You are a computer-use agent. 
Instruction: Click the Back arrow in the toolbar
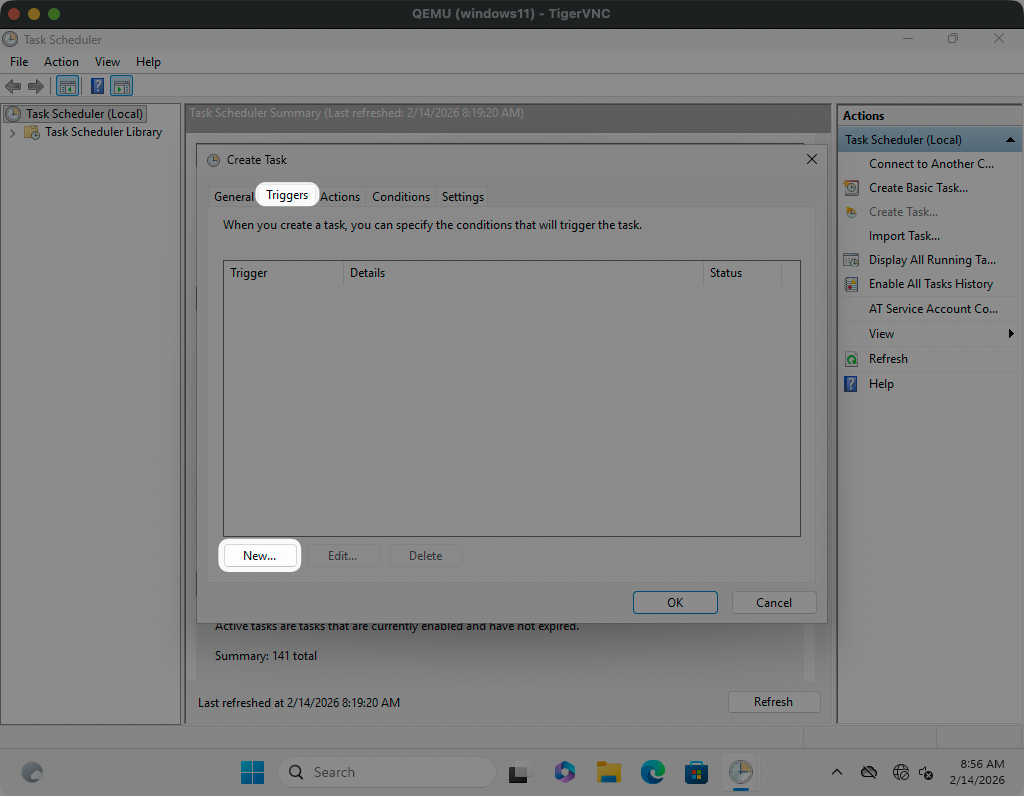coord(13,86)
